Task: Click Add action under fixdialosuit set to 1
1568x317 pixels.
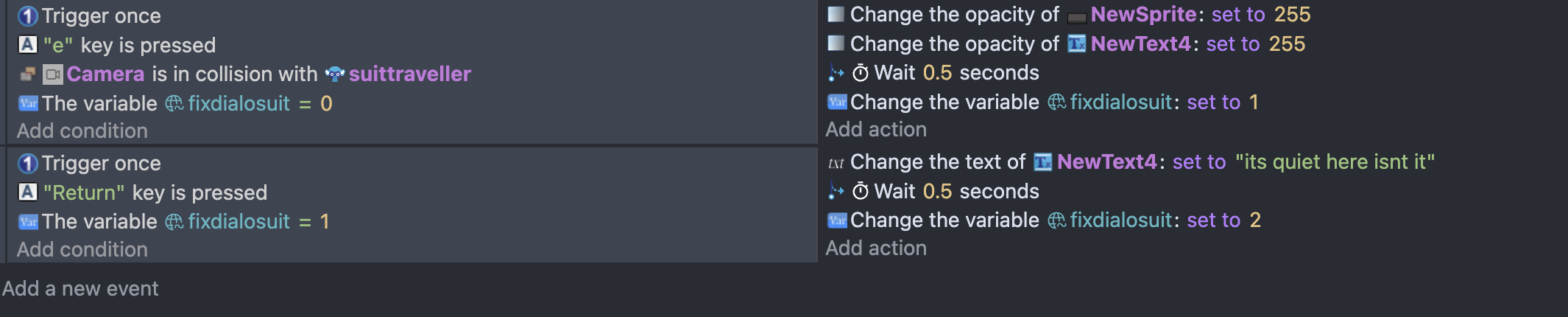Action: pos(876,129)
